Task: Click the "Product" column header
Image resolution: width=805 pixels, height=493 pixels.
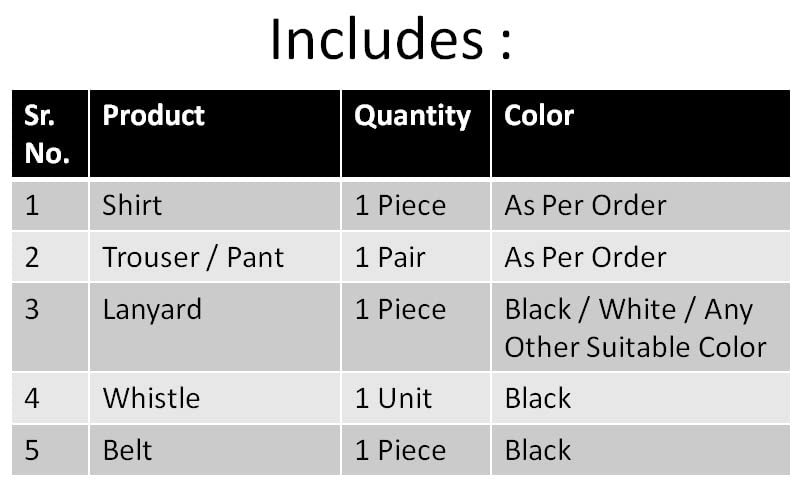Action: pyautogui.click(x=153, y=116)
